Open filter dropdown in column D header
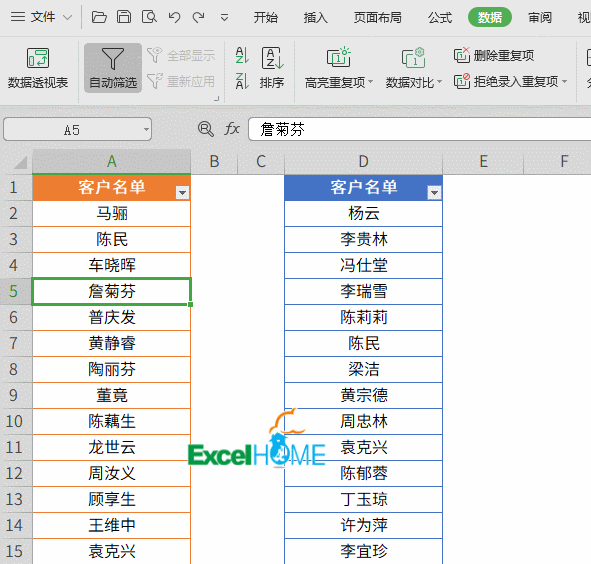The width and height of the screenshot is (591, 564). [x=434, y=193]
